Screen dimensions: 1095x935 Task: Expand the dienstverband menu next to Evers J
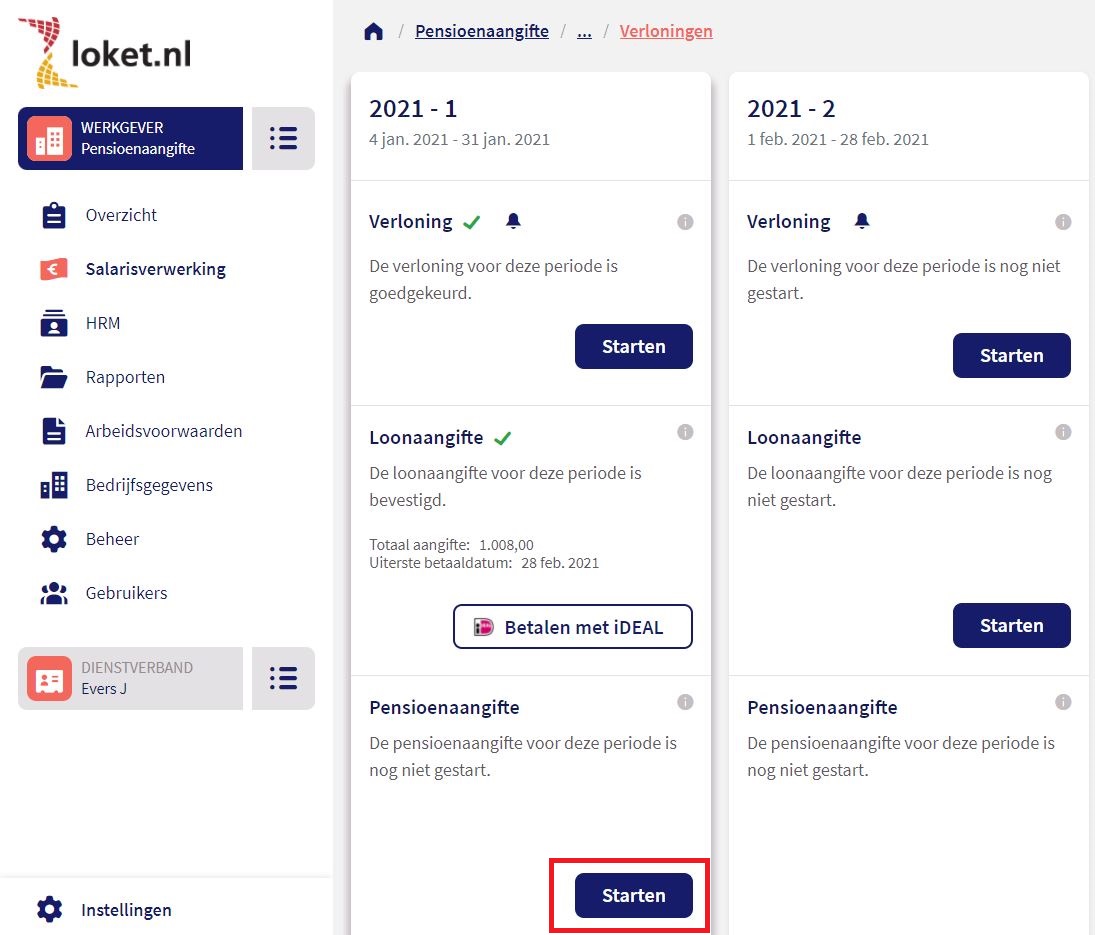click(x=283, y=678)
